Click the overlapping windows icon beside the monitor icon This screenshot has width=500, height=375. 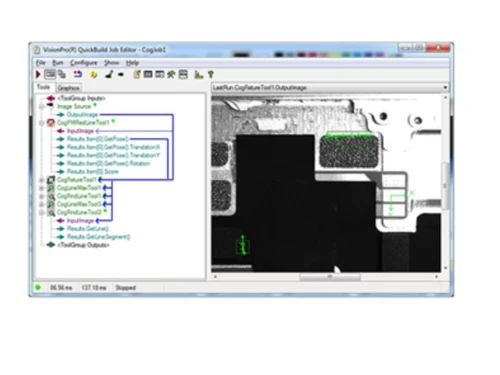62,74
